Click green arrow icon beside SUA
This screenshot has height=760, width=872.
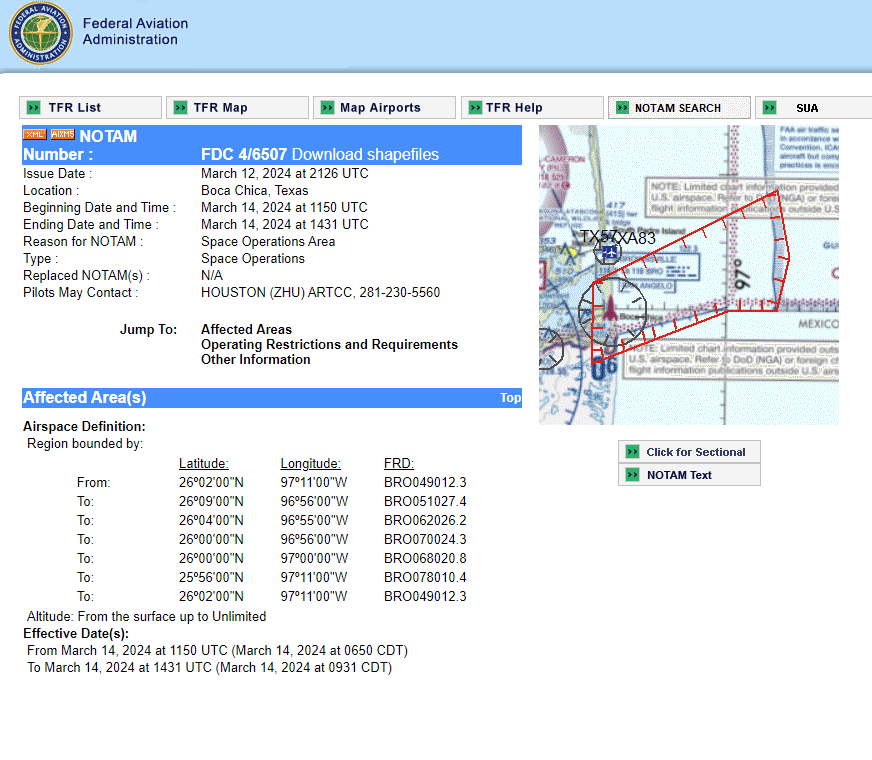point(769,107)
